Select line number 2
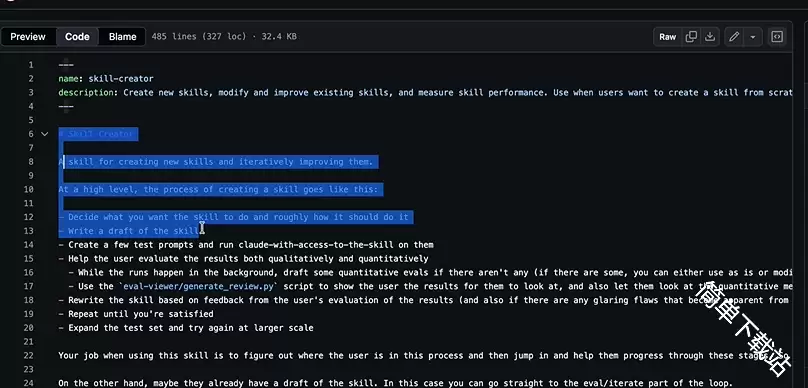This screenshot has height=388, width=808. [x=31, y=79]
